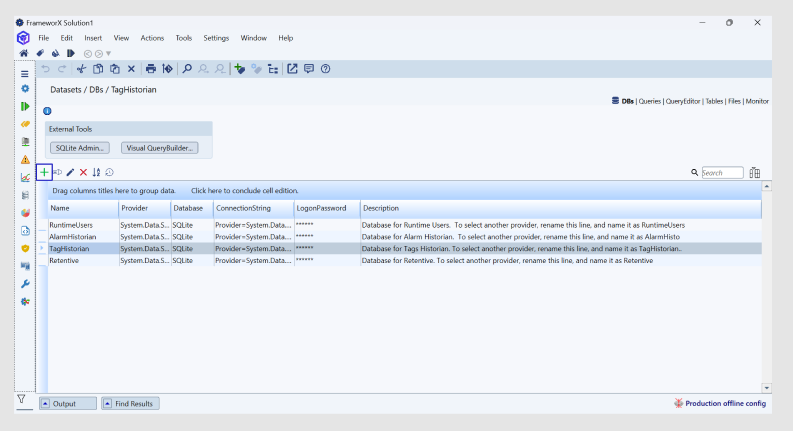Expand the row indicator arrow for TagHistorian
Image resolution: width=793 pixels, height=431 pixels.
pos(41,248)
